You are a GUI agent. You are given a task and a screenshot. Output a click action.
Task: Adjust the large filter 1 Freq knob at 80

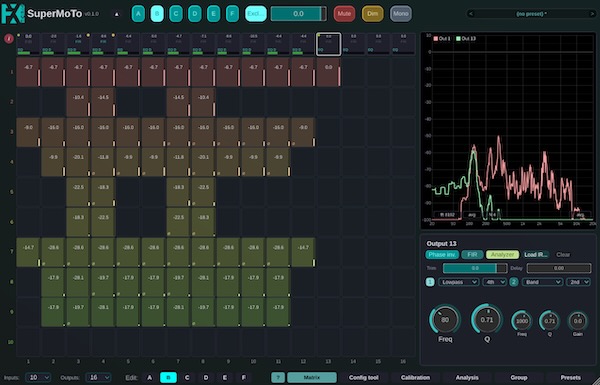point(445,320)
